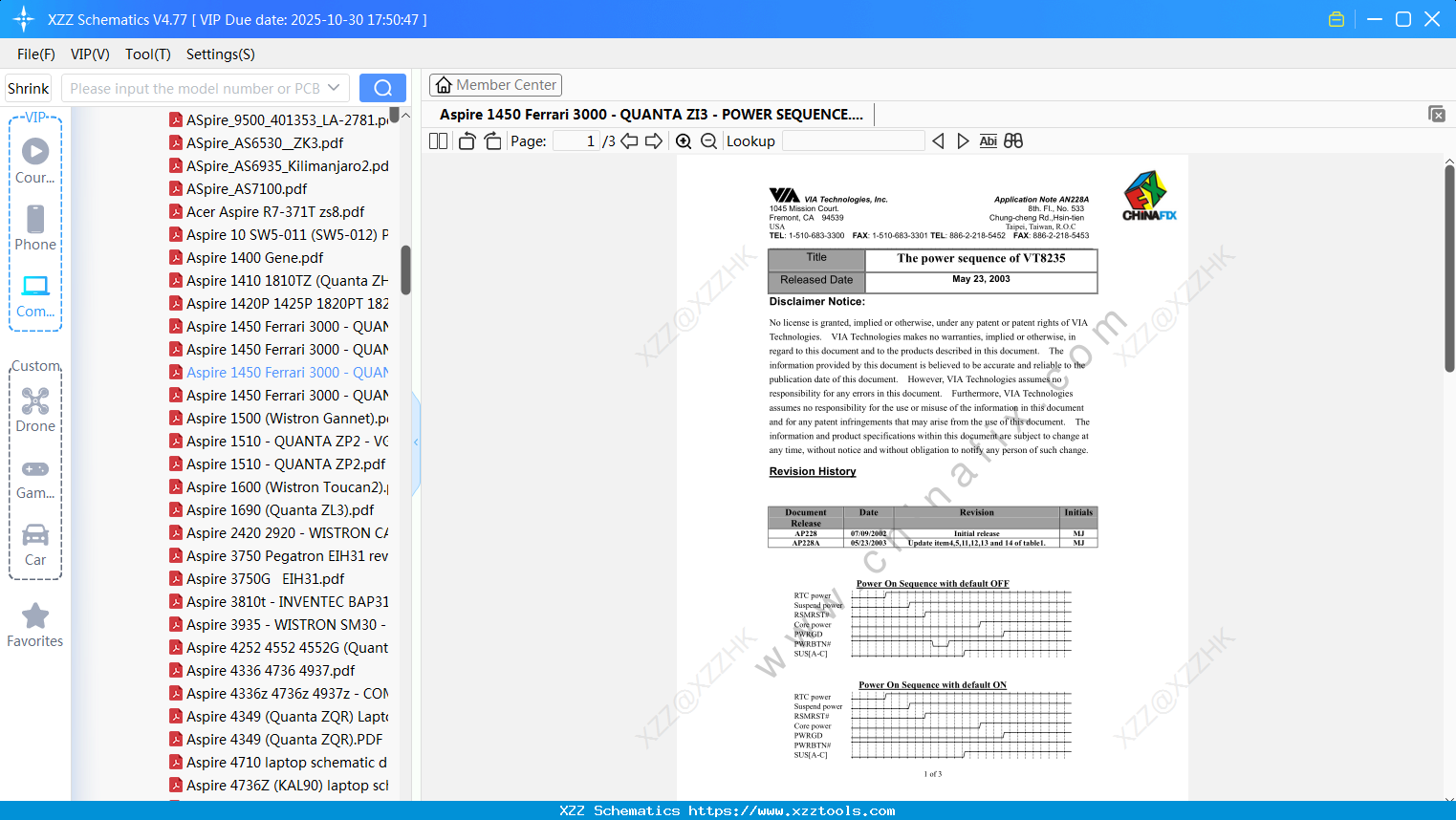This screenshot has width=1456, height=820.
Task: Open the Tool(T) menu
Action: point(148,54)
